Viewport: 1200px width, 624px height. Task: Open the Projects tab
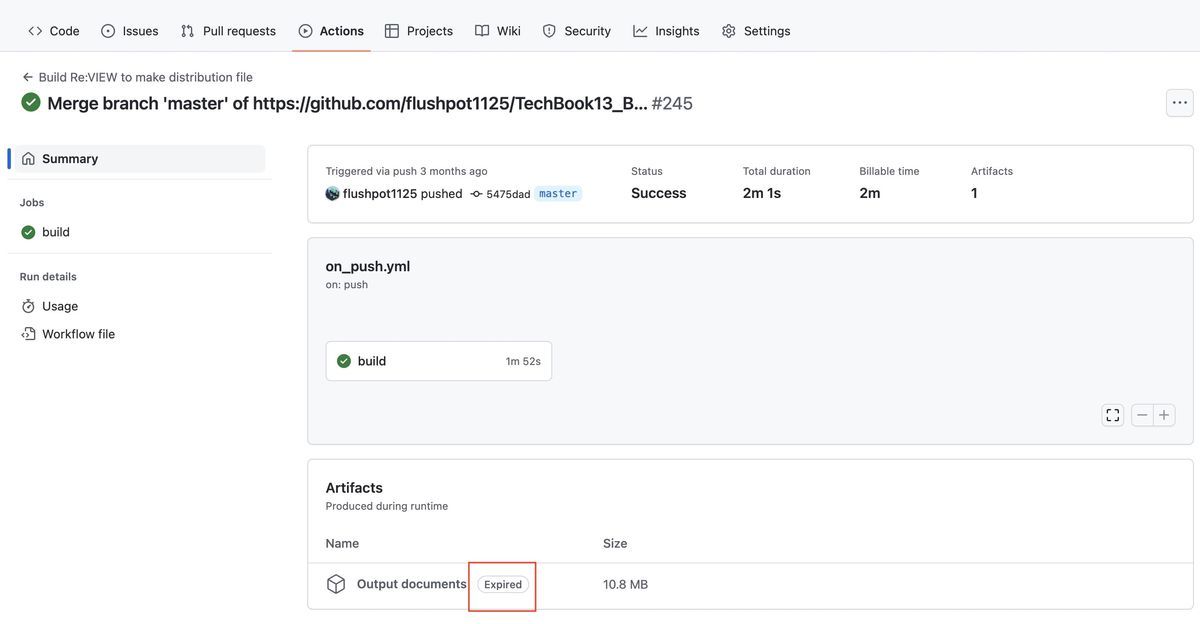419,31
